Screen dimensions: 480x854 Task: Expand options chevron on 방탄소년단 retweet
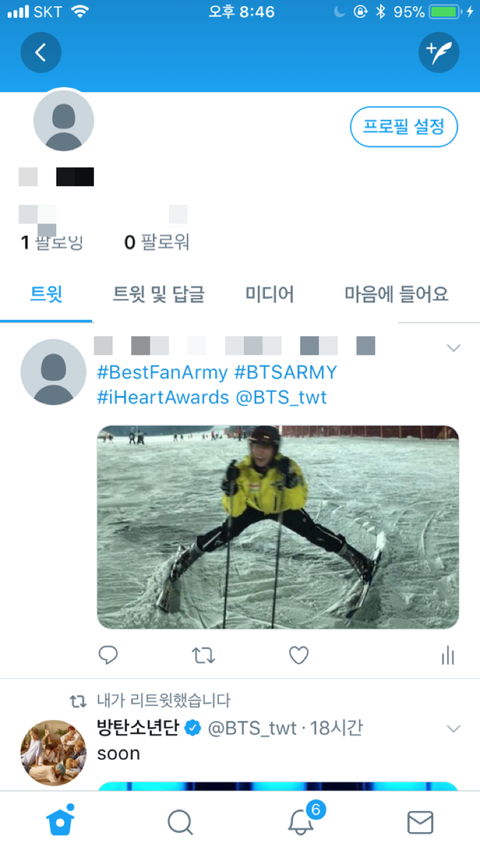[454, 728]
